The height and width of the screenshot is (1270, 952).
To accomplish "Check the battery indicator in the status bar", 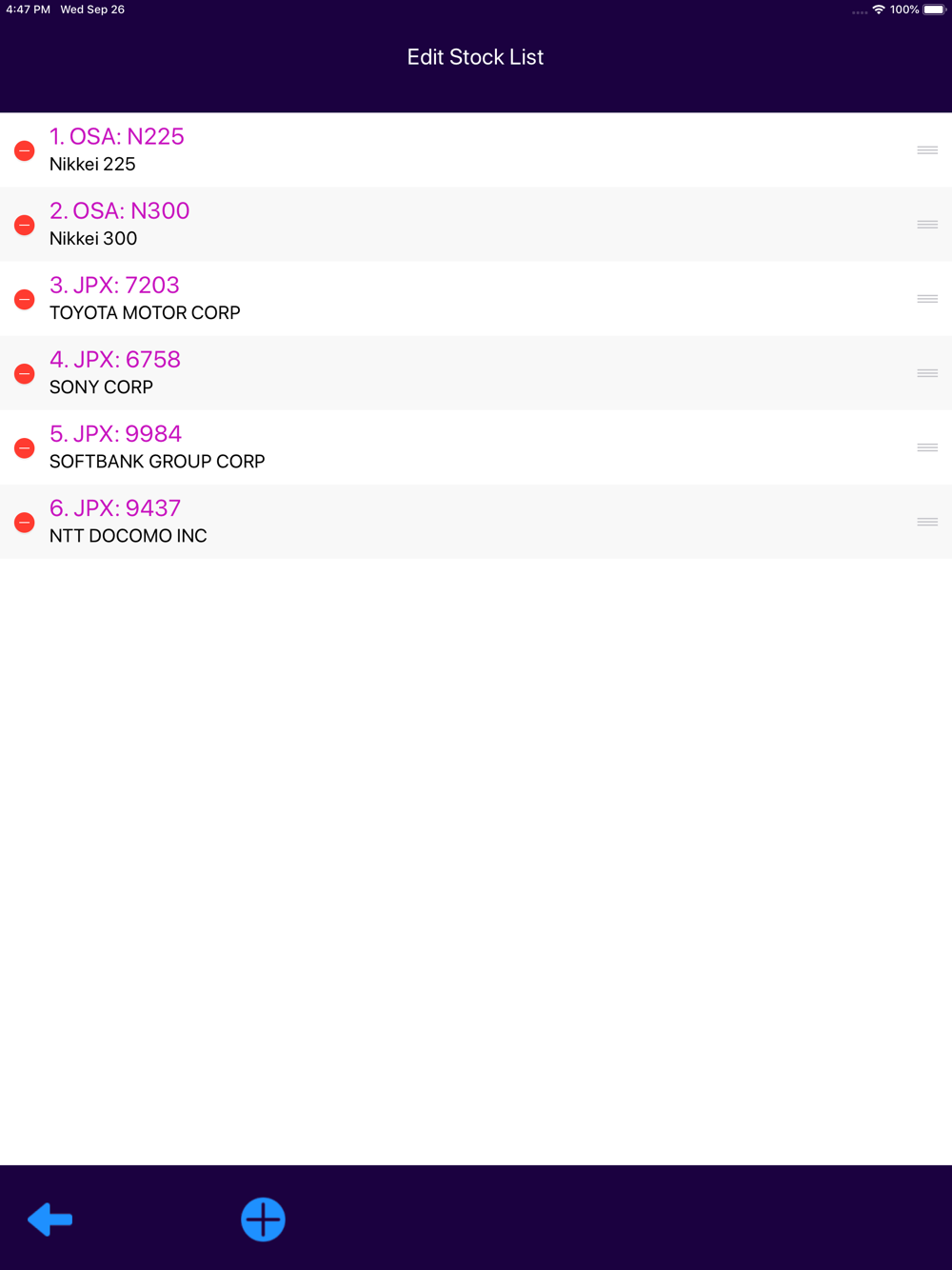I will click(935, 10).
